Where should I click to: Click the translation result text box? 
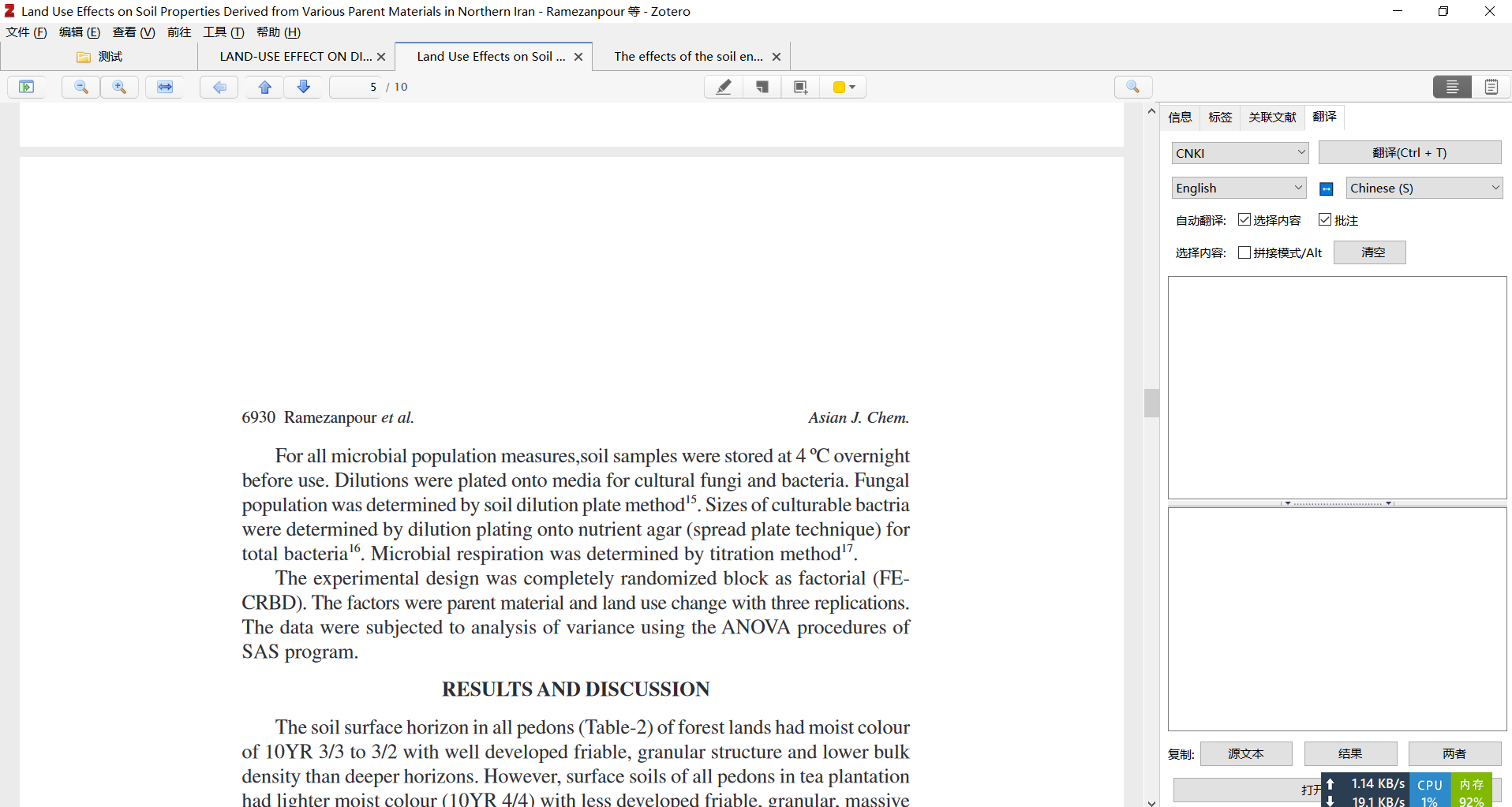point(1338,619)
